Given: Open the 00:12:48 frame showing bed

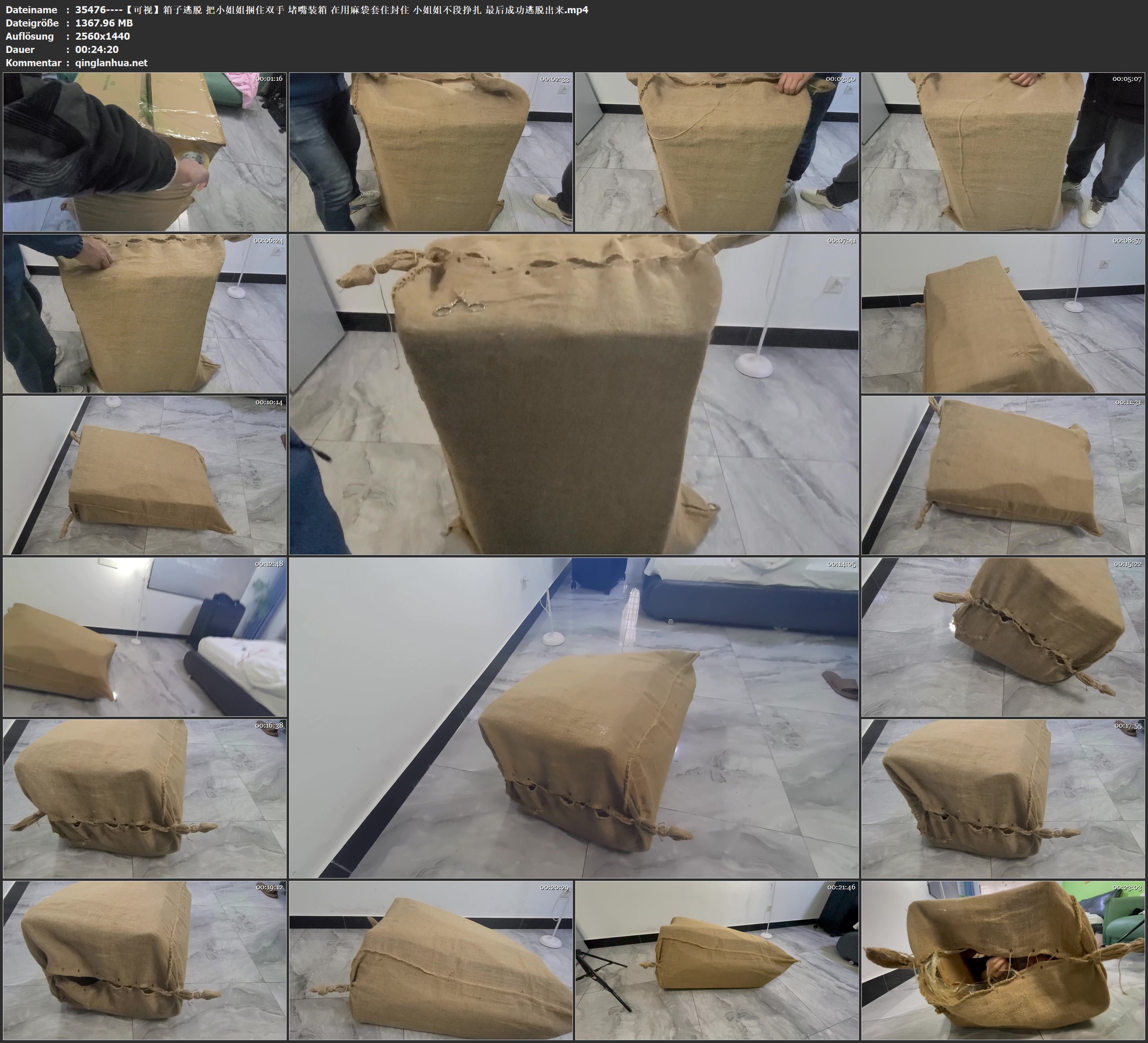Looking at the screenshot, I should [145, 637].
